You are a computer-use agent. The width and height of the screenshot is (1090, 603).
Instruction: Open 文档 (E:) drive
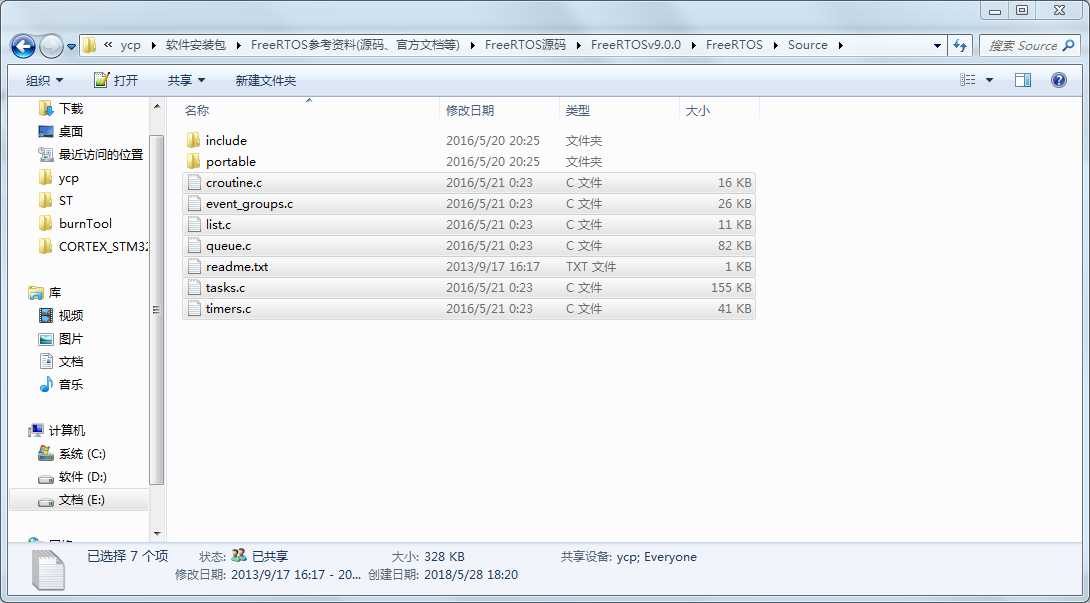(x=81, y=499)
